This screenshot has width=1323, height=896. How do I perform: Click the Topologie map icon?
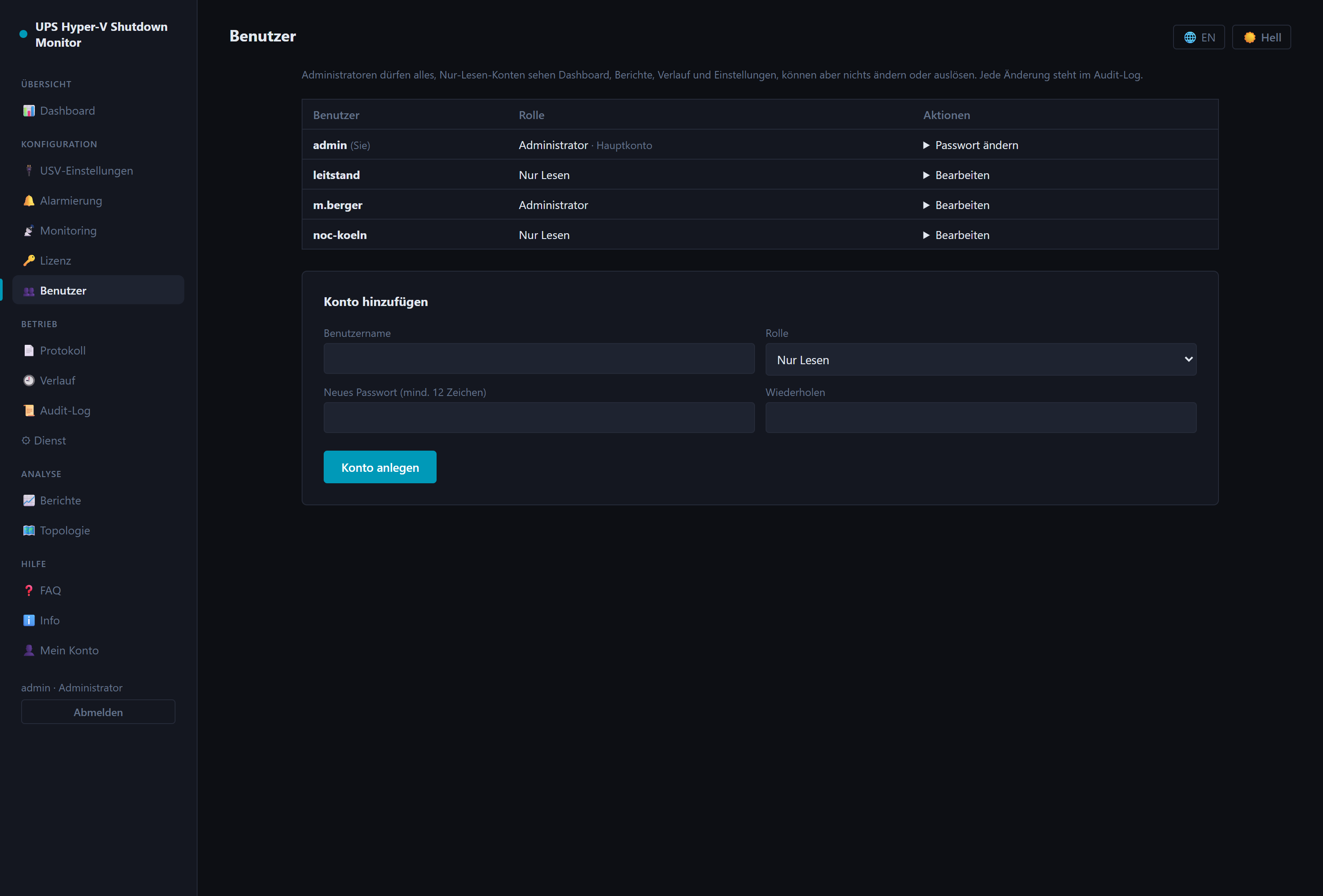coord(29,530)
